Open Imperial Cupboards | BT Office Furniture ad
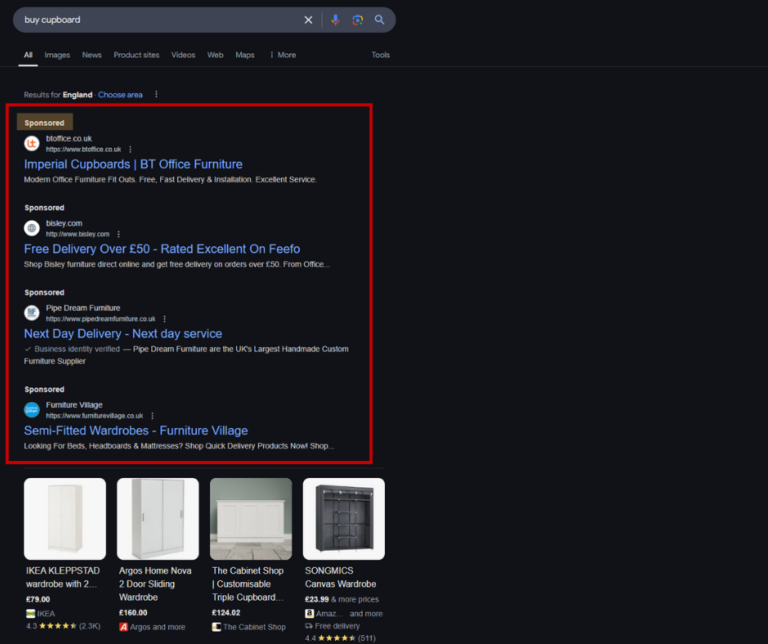 click(x=133, y=164)
